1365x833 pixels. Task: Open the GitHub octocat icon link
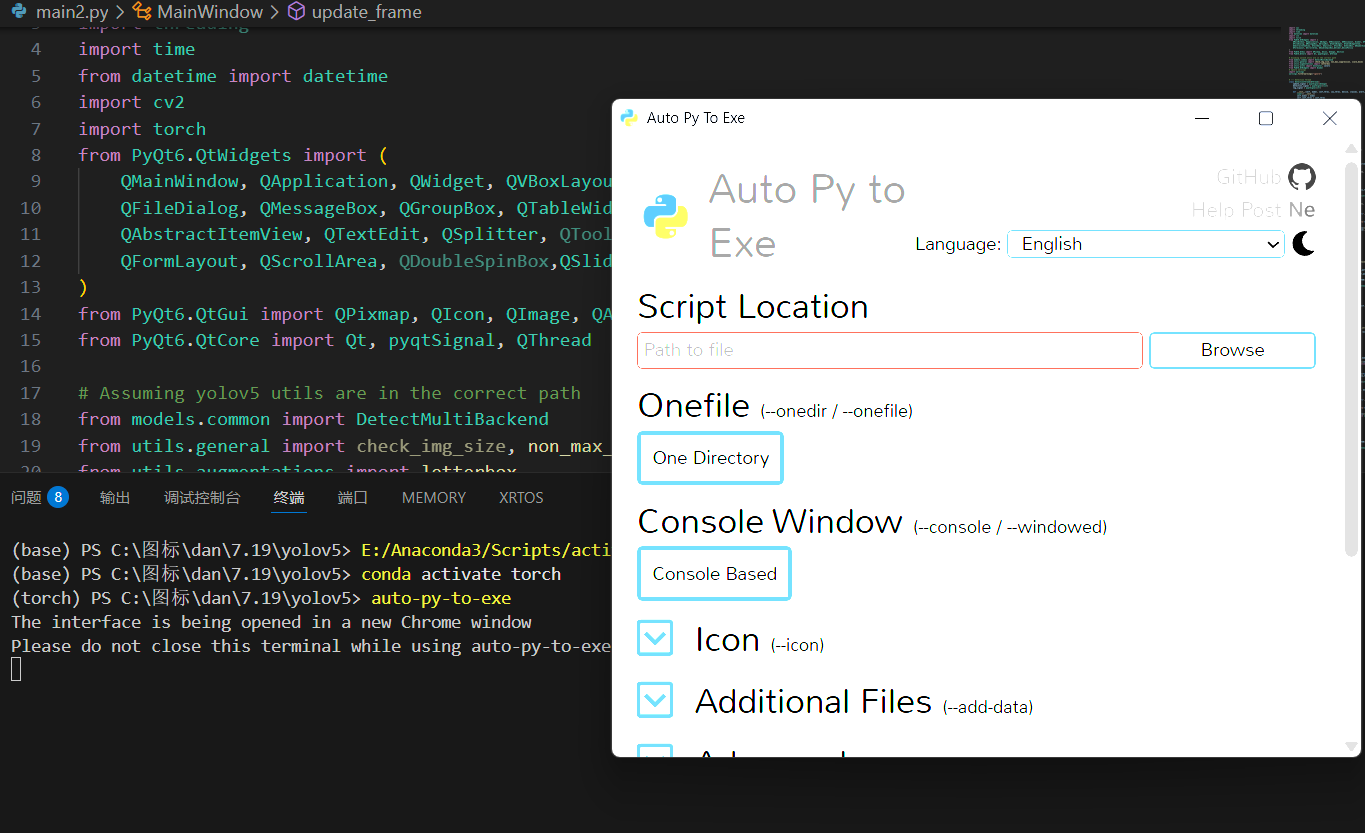point(1302,177)
